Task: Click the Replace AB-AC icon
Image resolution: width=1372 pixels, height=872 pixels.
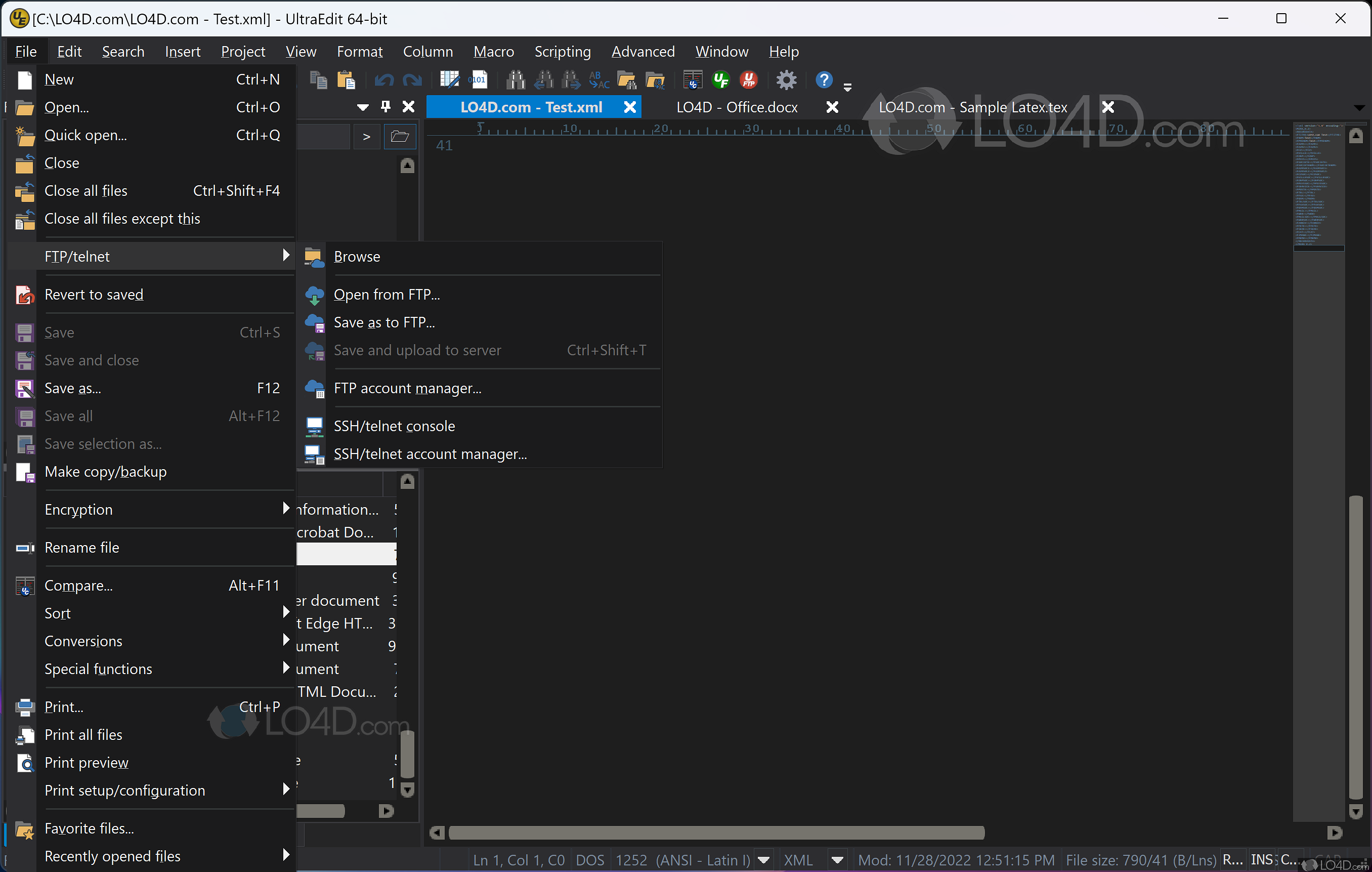Action: coord(599,80)
